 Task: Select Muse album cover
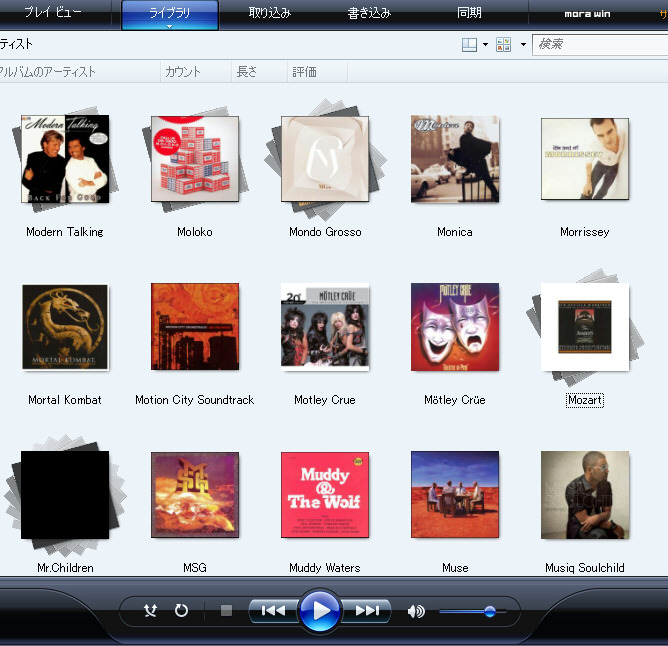point(455,494)
